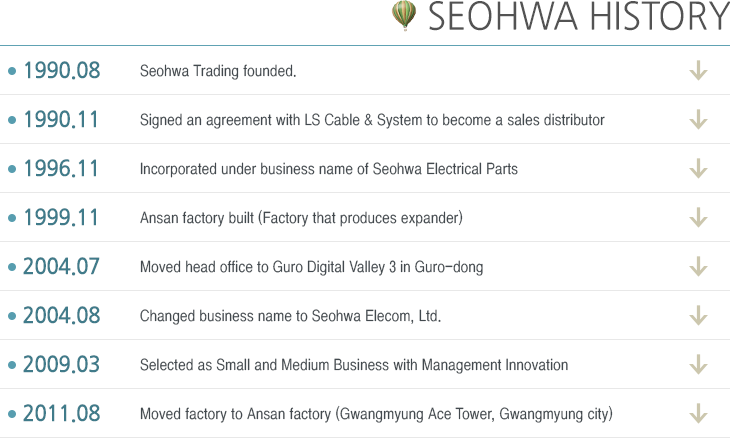Expand the 1999.11 row arrow
The height and width of the screenshot is (438, 730).
[x=698, y=218]
